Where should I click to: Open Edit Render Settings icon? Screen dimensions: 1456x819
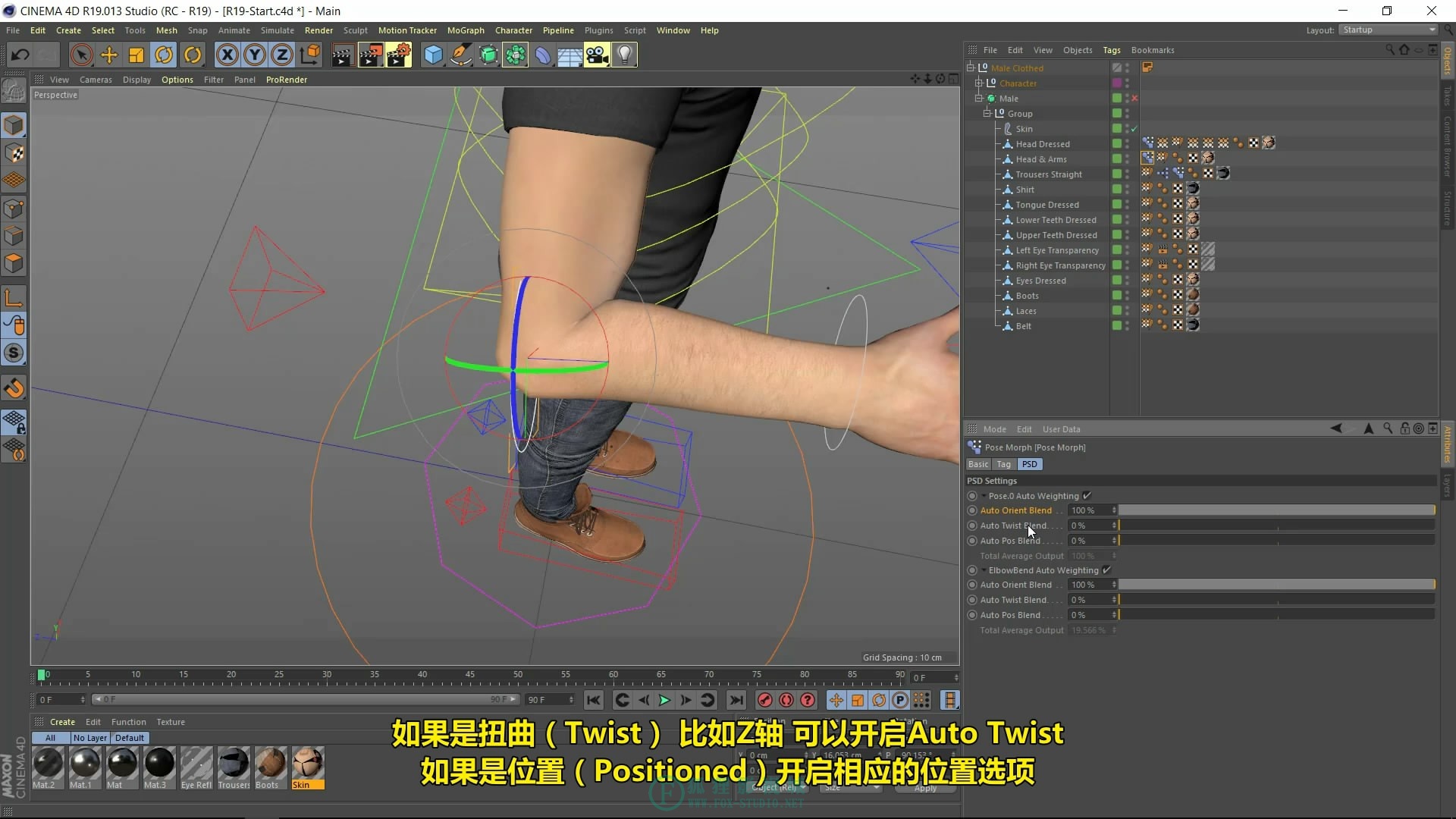[398, 55]
